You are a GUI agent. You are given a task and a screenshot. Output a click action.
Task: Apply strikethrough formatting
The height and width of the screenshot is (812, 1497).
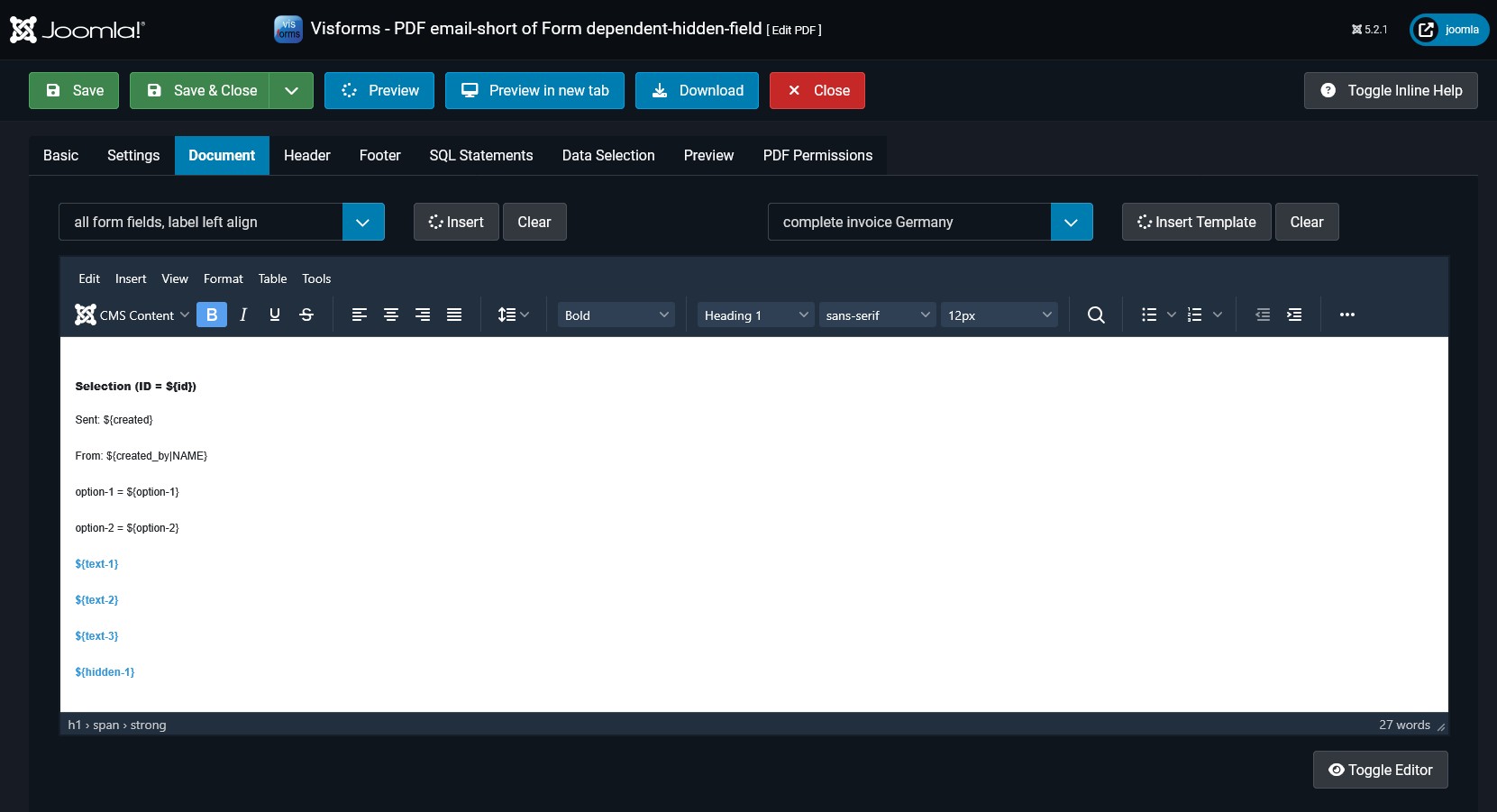point(306,315)
